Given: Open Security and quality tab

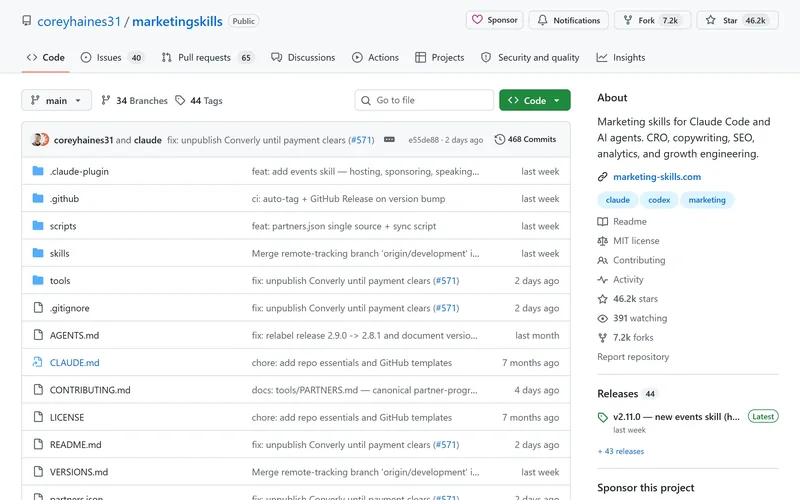Looking at the screenshot, I should tap(530, 58).
